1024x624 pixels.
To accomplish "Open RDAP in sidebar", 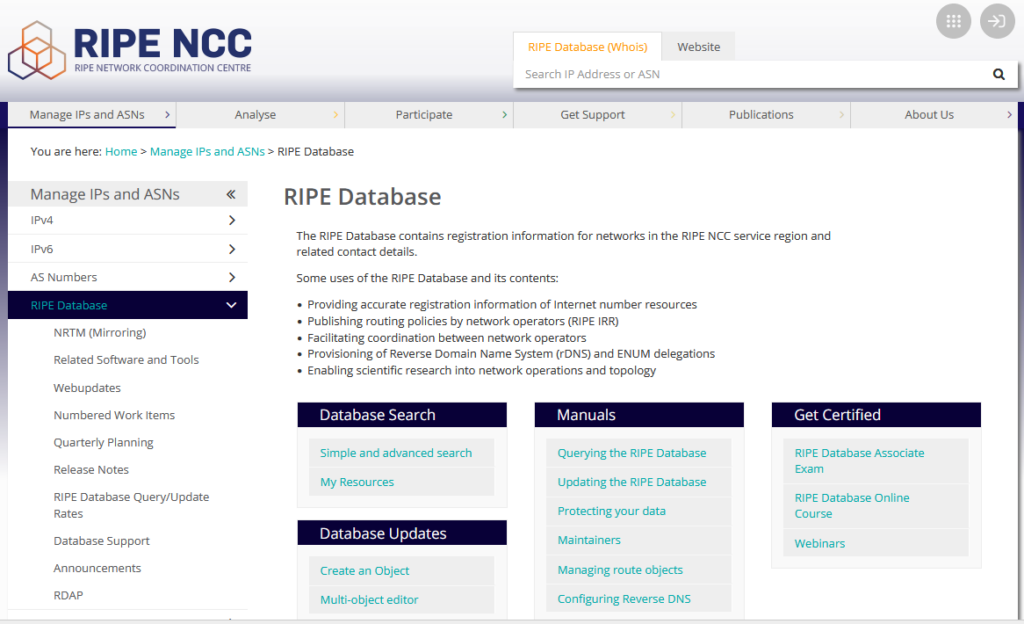I will [x=68, y=596].
